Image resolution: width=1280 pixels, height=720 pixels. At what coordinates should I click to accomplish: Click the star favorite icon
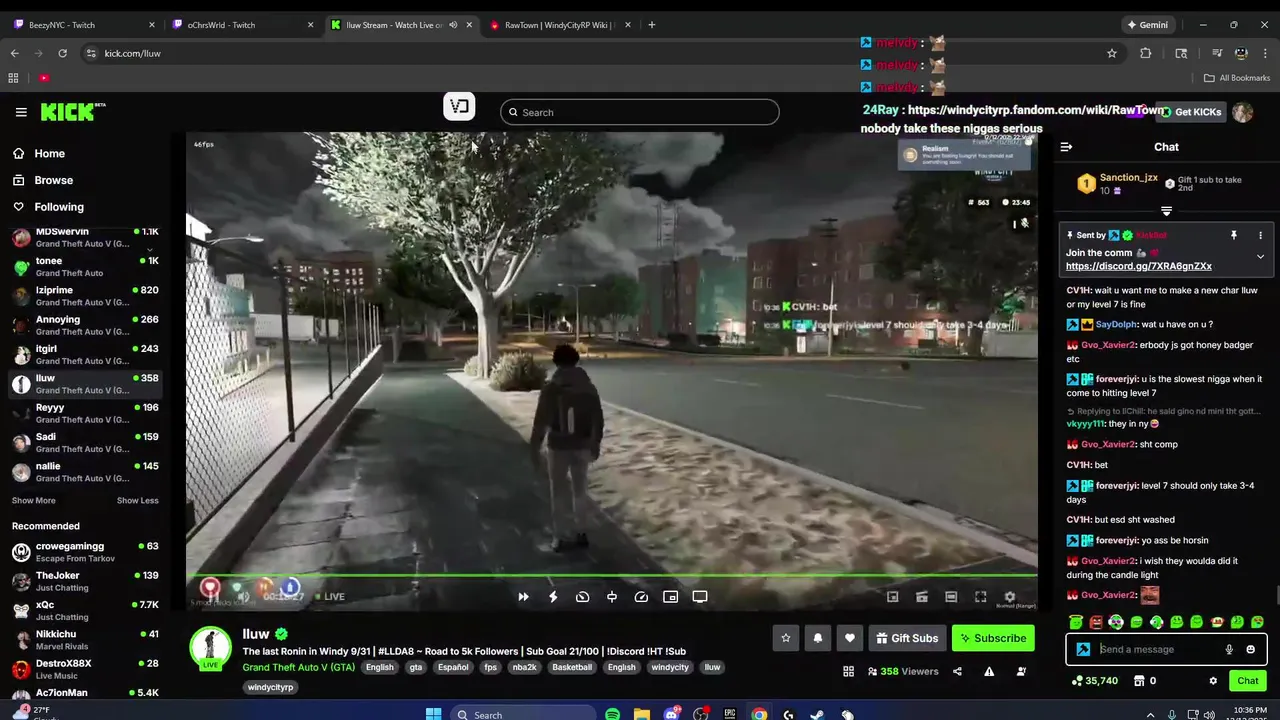pos(786,638)
